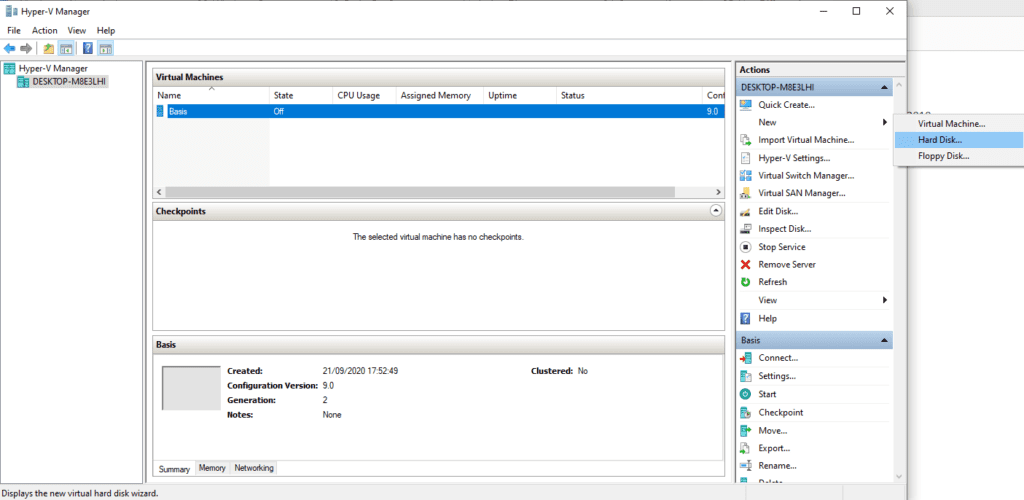Screen dimensions: 1024x500
Task: Click the Export icon under Basis
Action: tap(746, 448)
